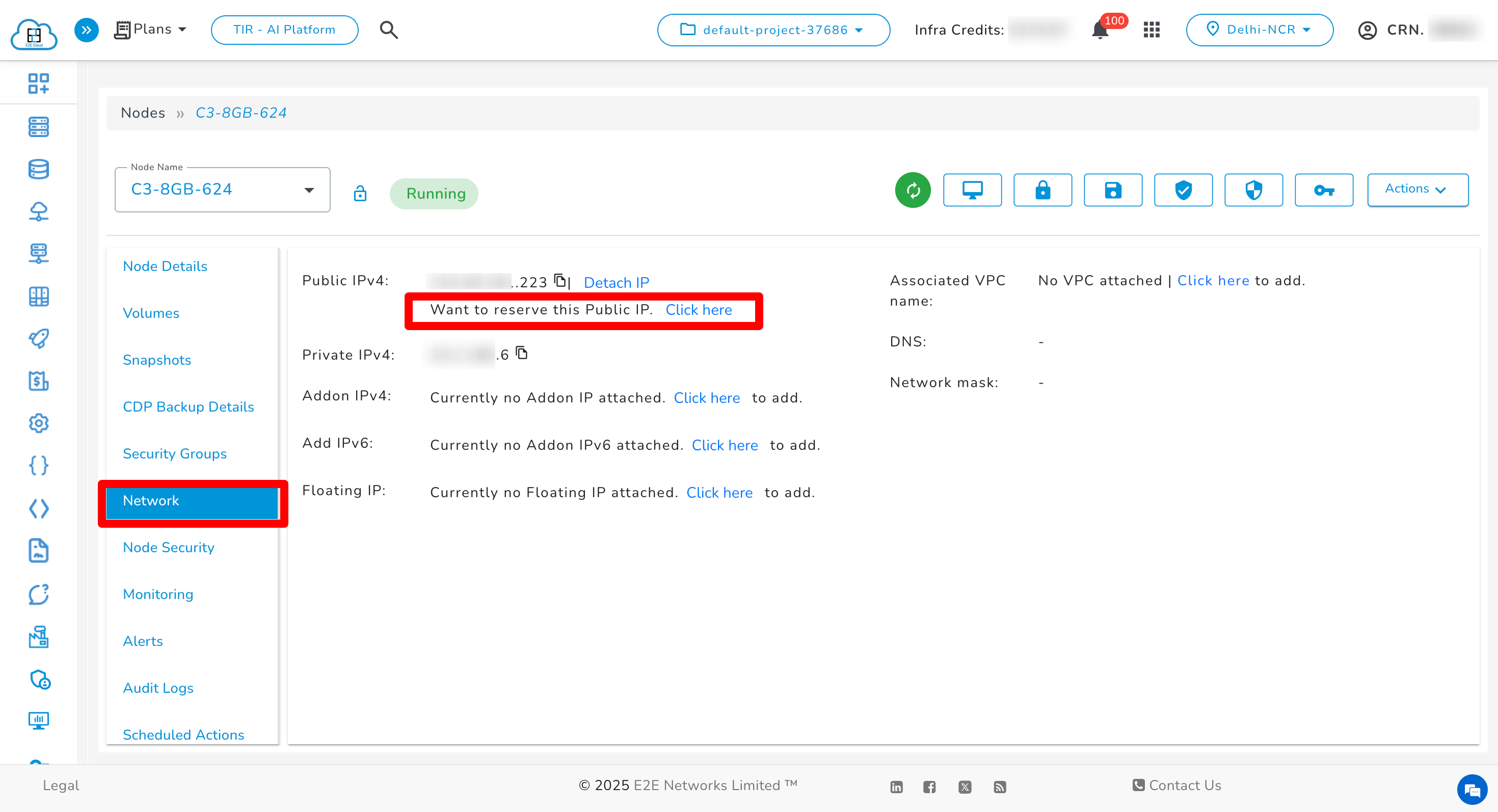Image resolution: width=1498 pixels, height=812 pixels.
Task: Open X (Twitter) footer icon
Action: 965,787
